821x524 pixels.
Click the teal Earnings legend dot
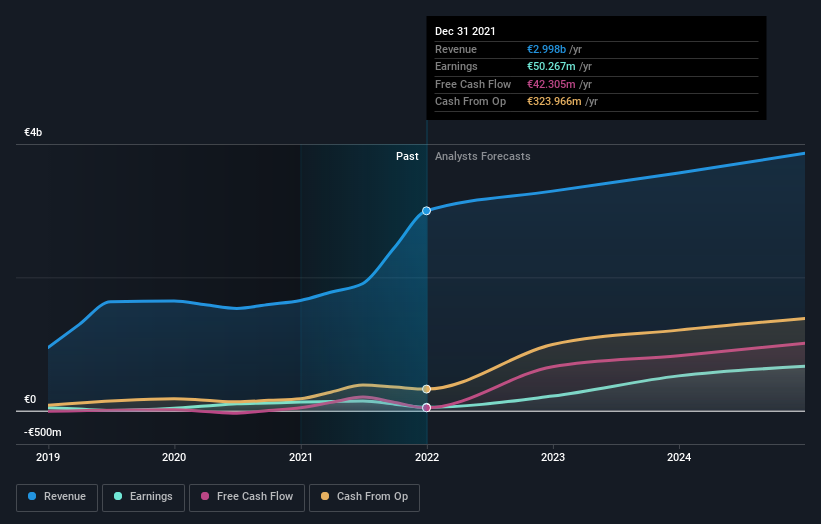(x=118, y=496)
